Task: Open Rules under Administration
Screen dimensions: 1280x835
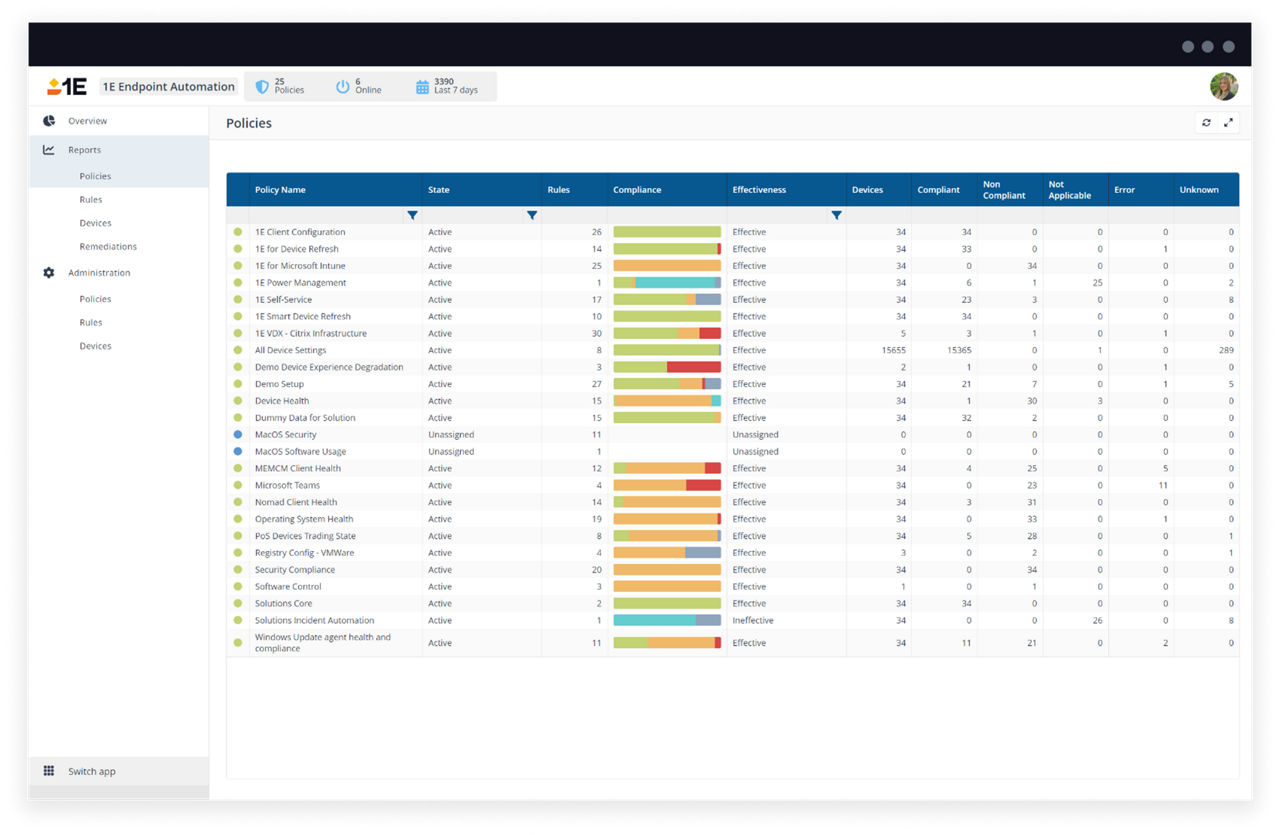Action: (91, 322)
